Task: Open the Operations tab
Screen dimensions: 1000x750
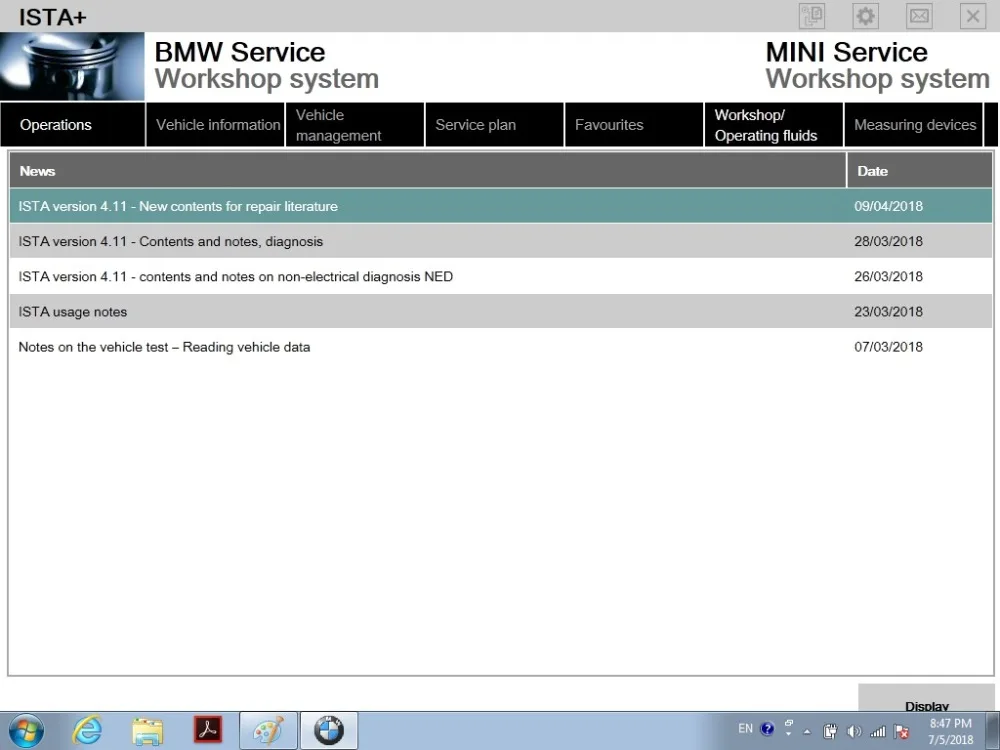Action: pyautogui.click(x=73, y=124)
